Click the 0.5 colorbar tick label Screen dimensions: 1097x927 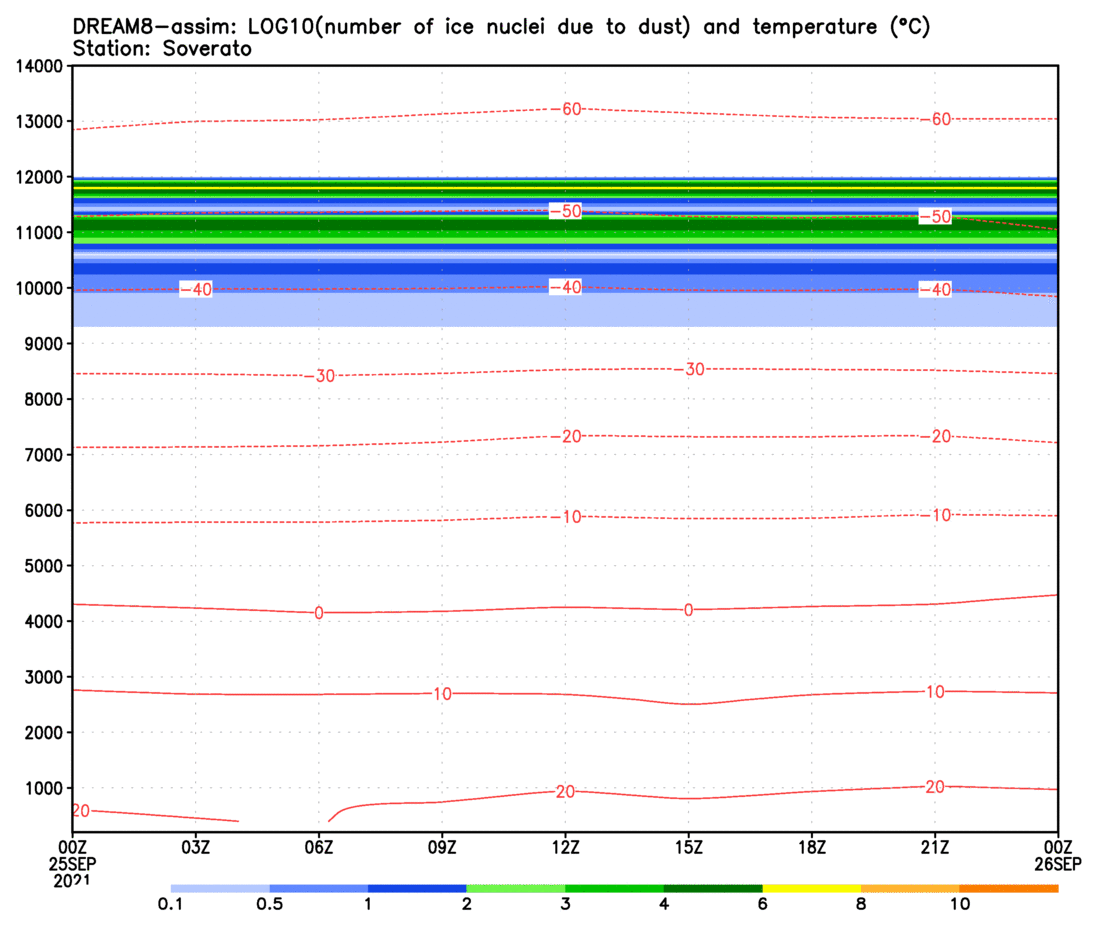[269, 905]
